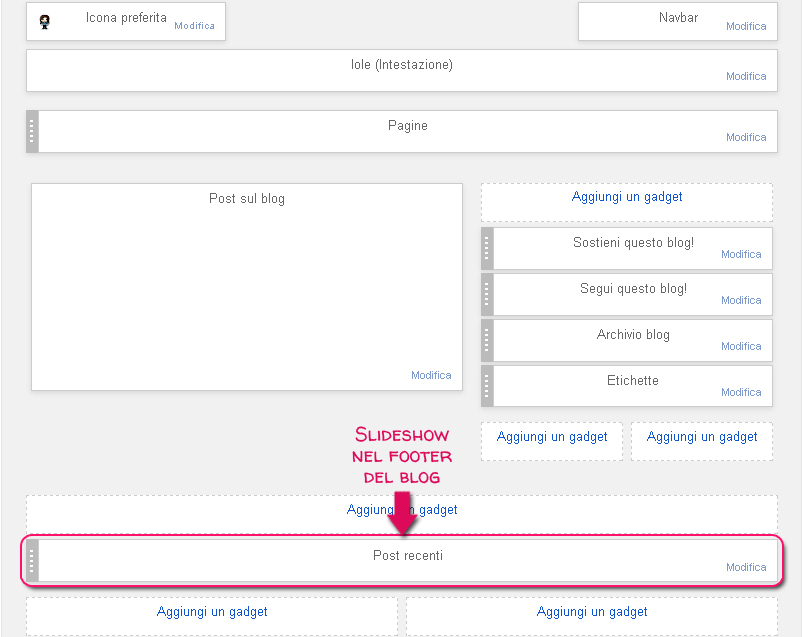Add a gadget above Sostieni questo blog
The image size is (803, 637).
627,197
